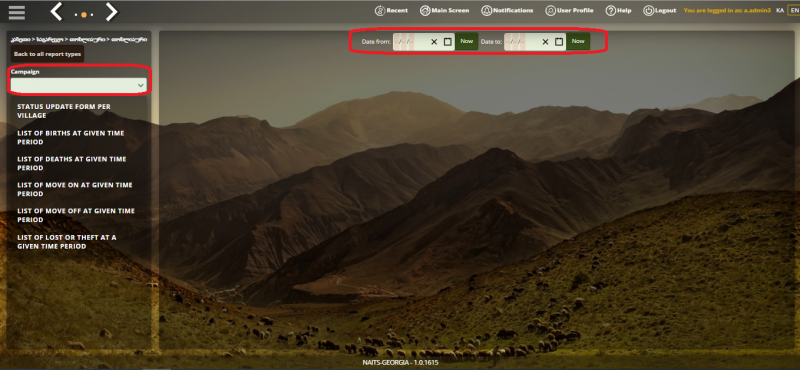800x370 pixels.
Task: Open List of Deaths at Given Time Period
Action: point(72,164)
